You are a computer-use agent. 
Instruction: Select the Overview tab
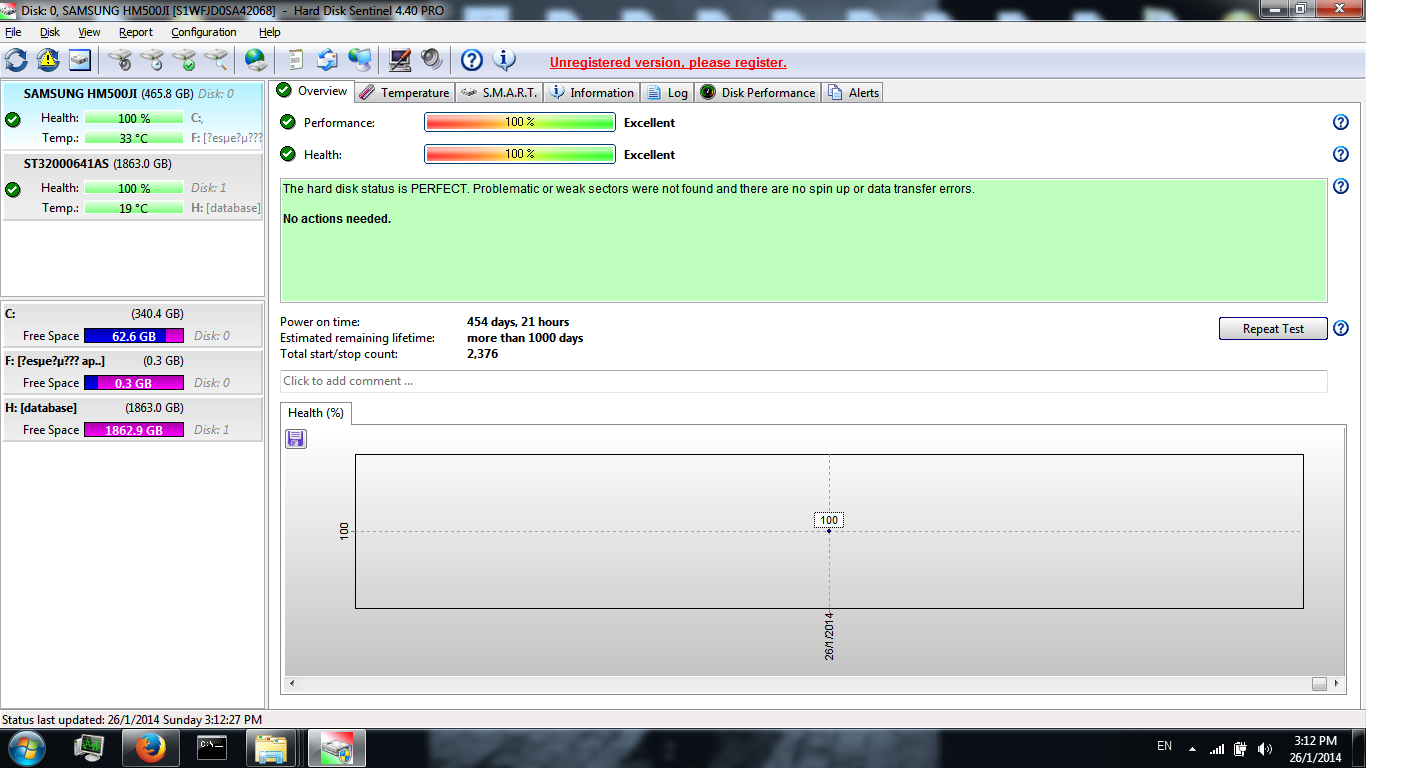click(x=312, y=91)
